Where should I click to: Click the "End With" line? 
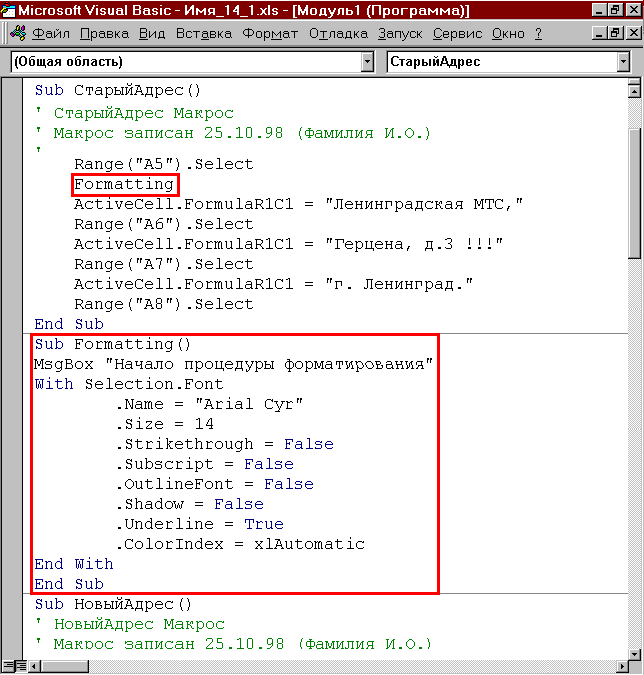click(x=74, y=564)
